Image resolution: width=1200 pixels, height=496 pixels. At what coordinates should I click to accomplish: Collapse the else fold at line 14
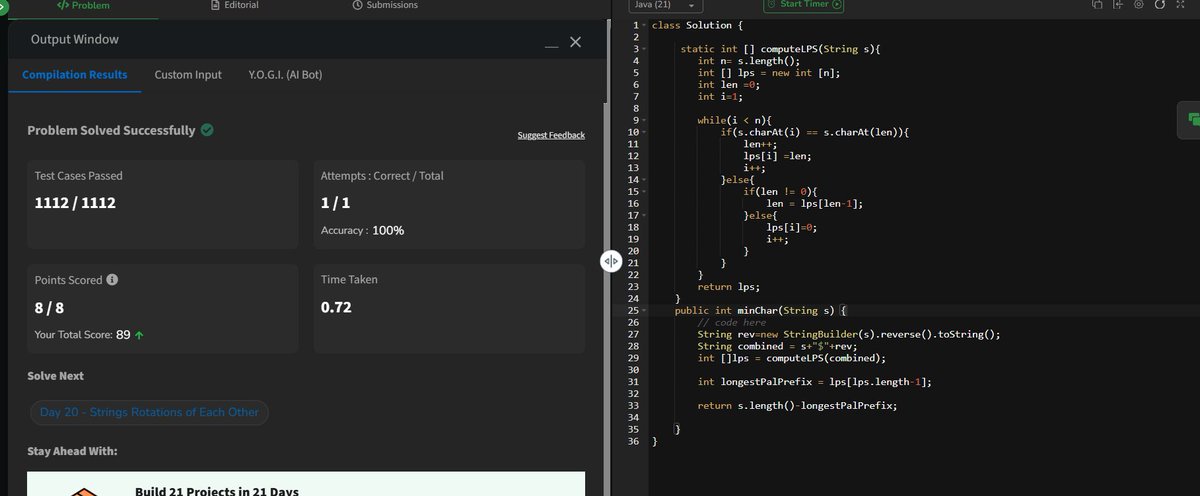point(644,180)
